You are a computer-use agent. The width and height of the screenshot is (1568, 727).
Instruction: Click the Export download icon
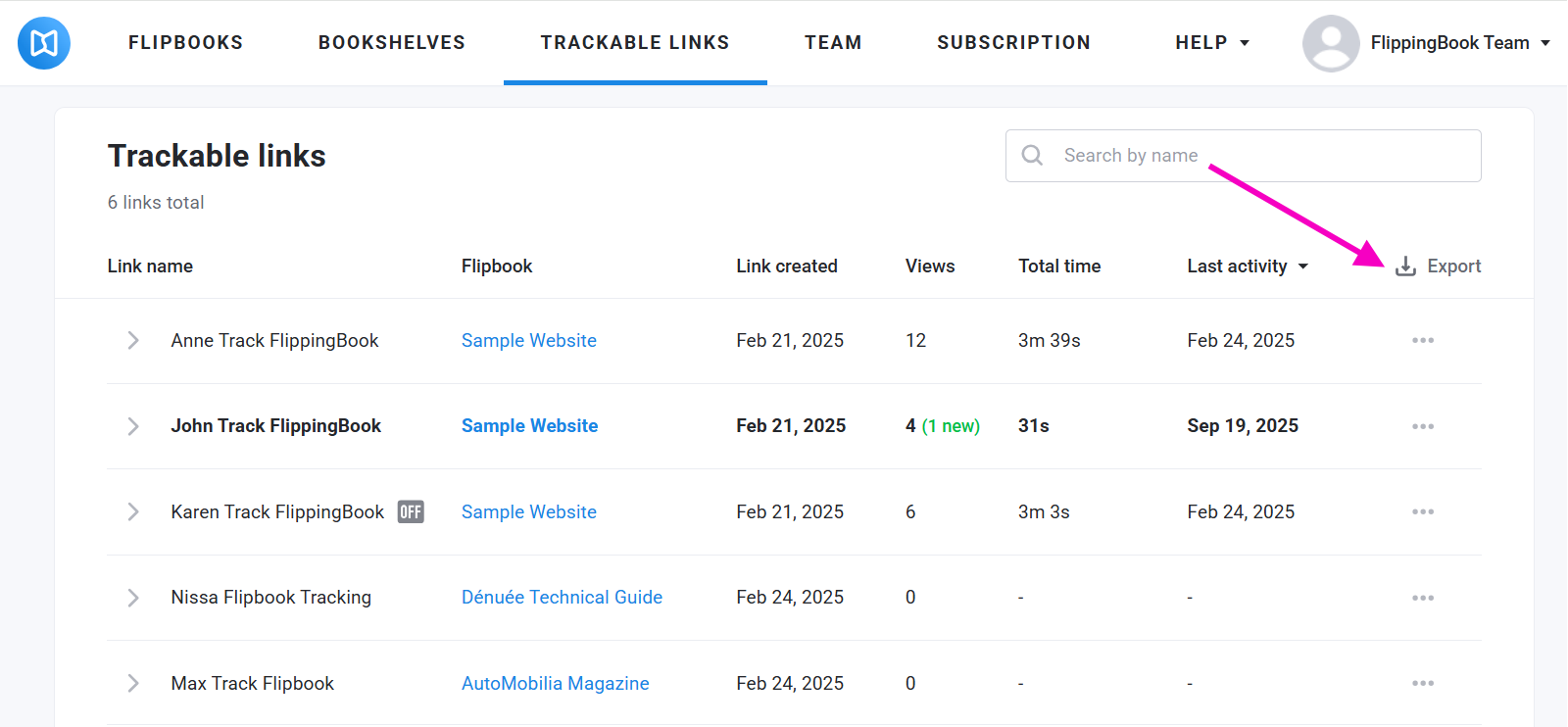1405,267
